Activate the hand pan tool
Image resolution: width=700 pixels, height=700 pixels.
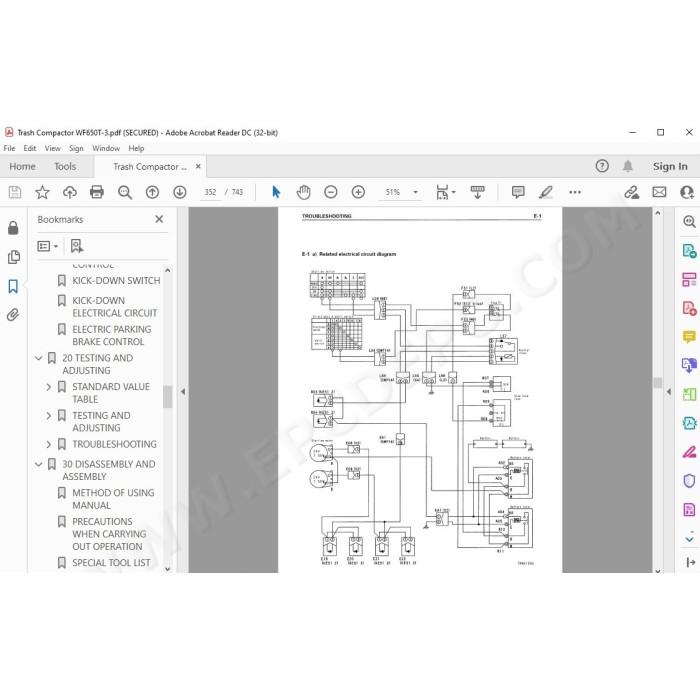pyautogui.click(x=303, y=192)
